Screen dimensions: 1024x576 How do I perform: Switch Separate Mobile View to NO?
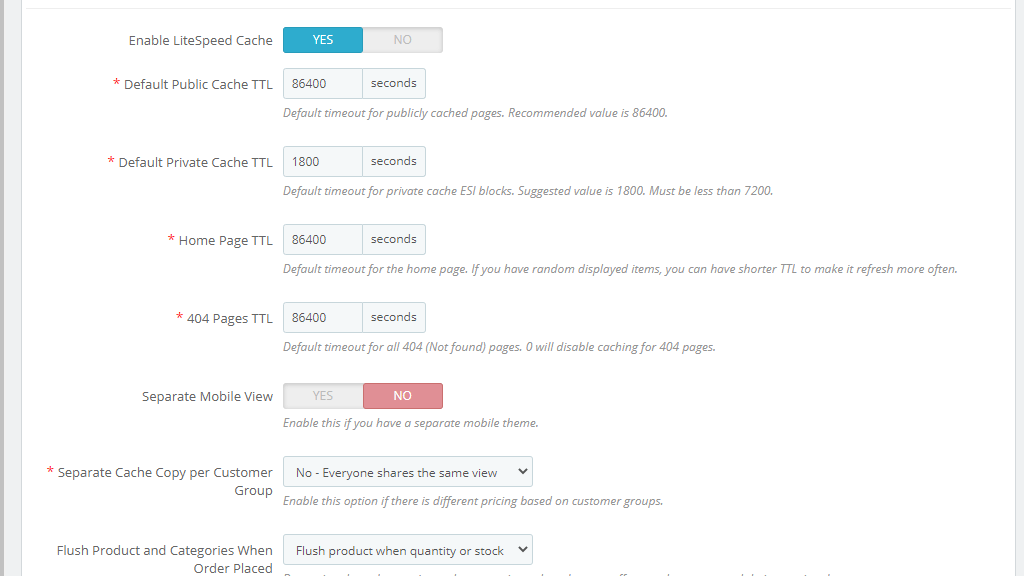402,396
